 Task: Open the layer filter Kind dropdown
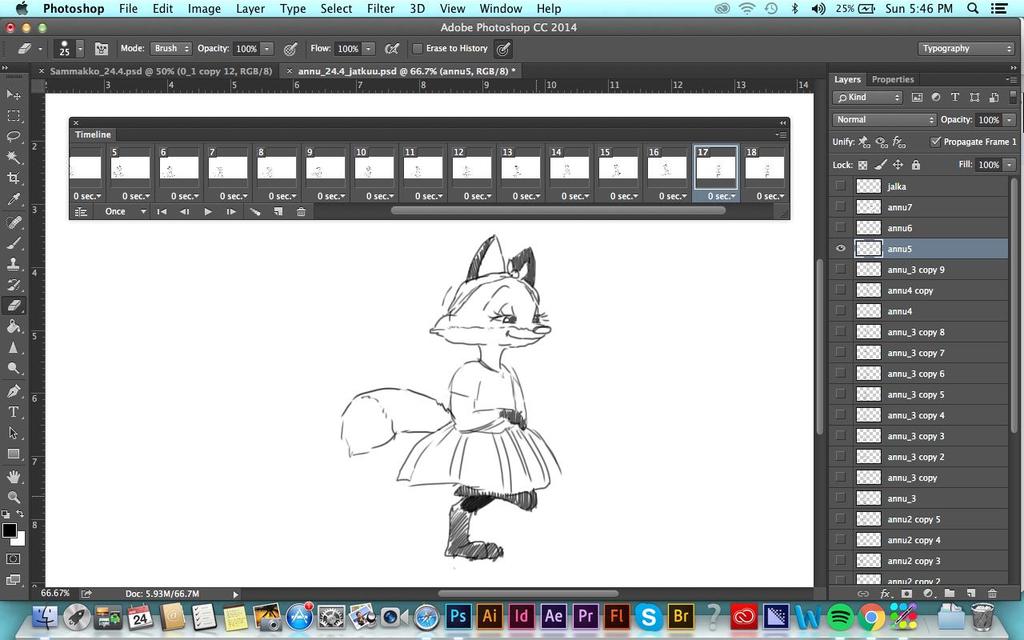868,97
